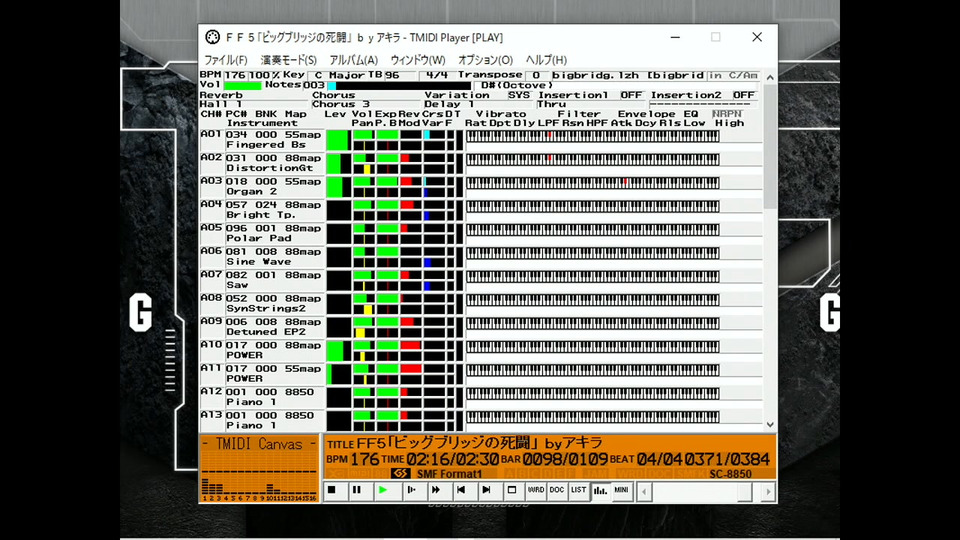Open the LIST playlist window
This screenshot has width=960, height=540.
tap(579, 490)
